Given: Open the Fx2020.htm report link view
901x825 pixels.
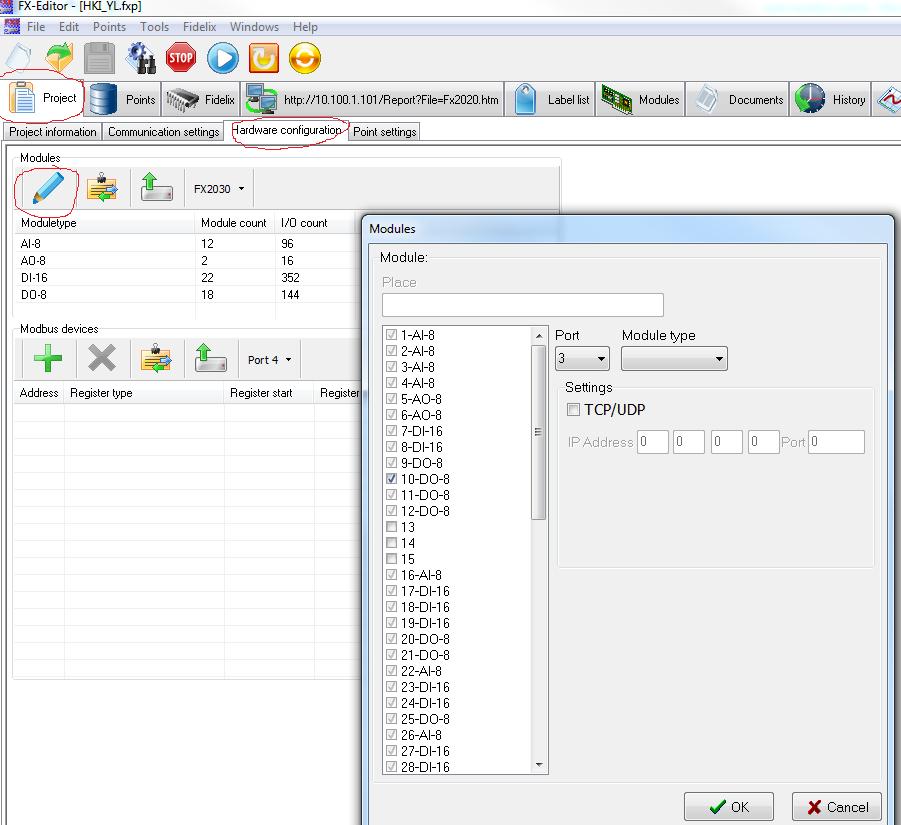Looking at the screenshot, I should click(372, 99).
